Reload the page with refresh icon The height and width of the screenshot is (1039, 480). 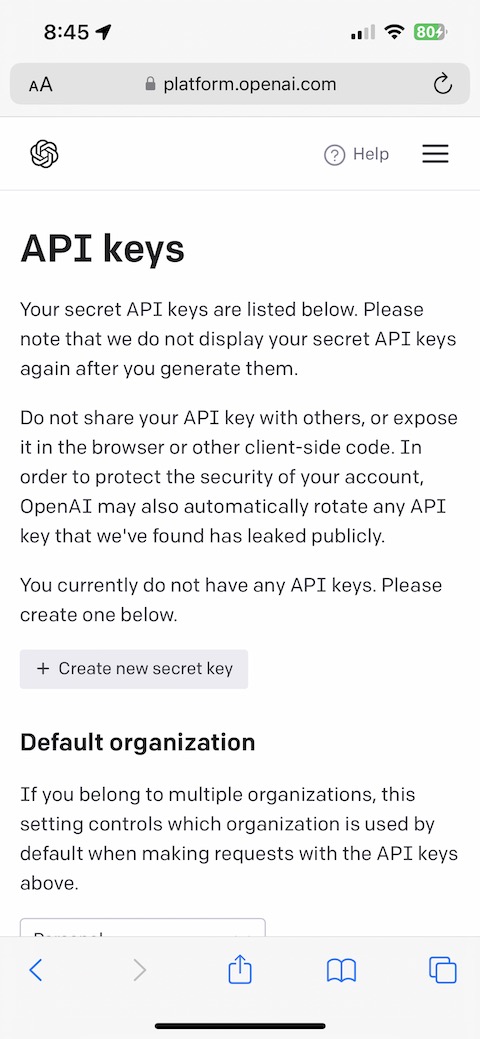tap(442, 84)
